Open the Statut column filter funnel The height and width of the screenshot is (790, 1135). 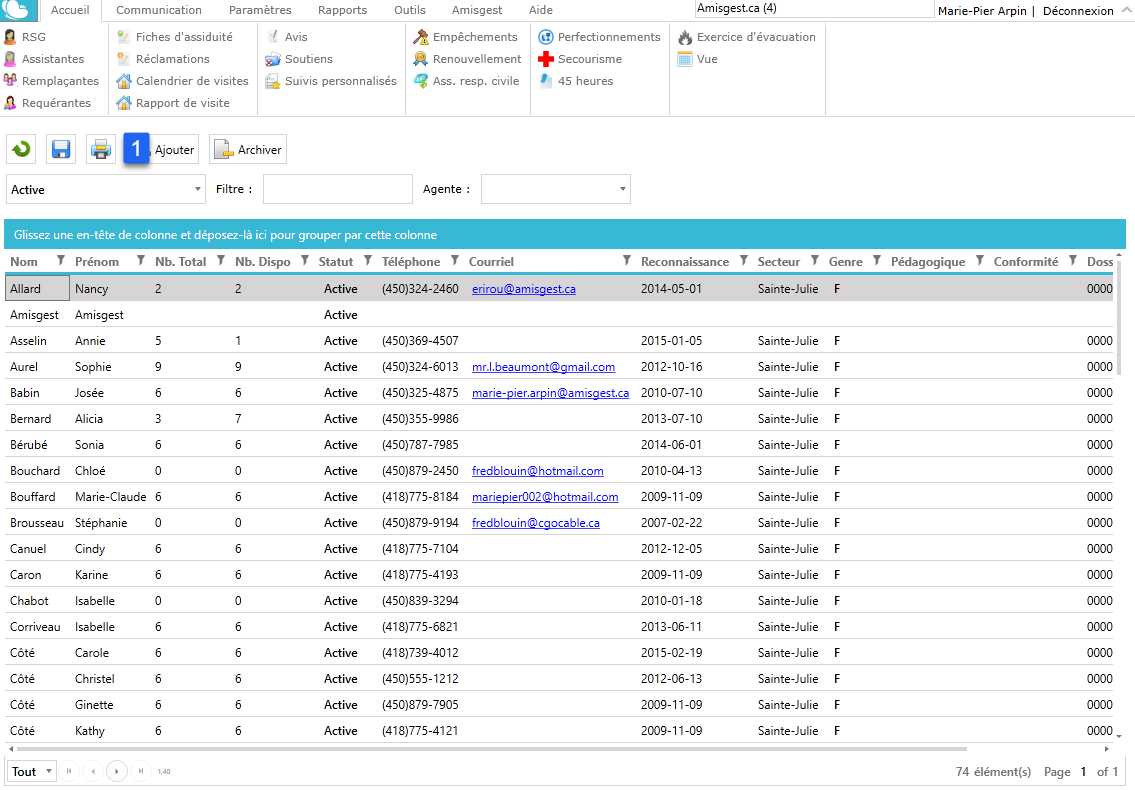tap(366, 261)
